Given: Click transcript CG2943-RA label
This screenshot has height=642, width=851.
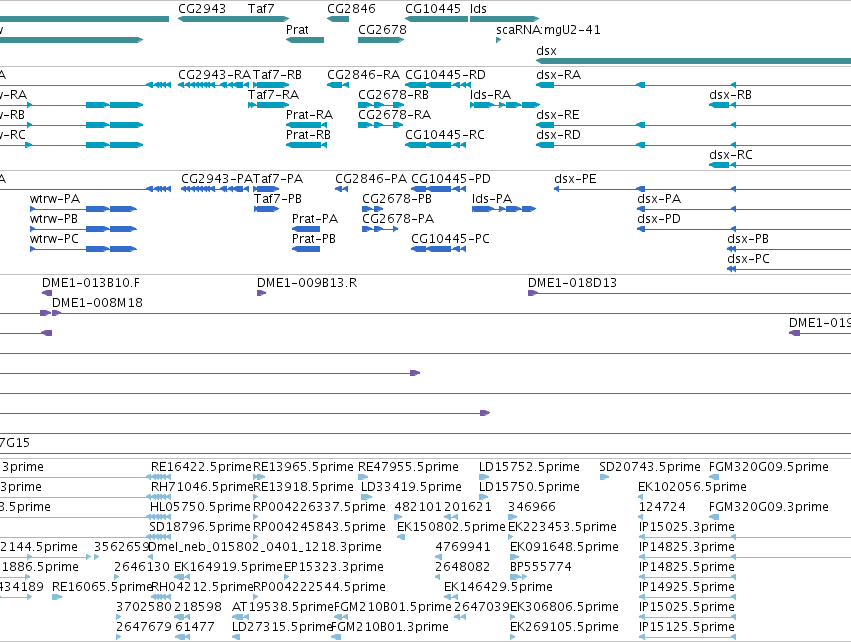Looking at the screenshot, I should tap(214, 74).
